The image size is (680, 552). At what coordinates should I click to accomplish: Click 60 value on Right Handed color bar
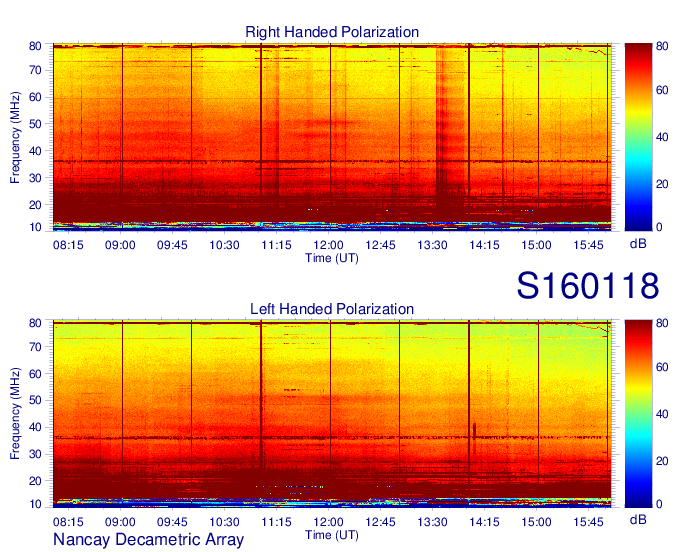pos(662,90)
